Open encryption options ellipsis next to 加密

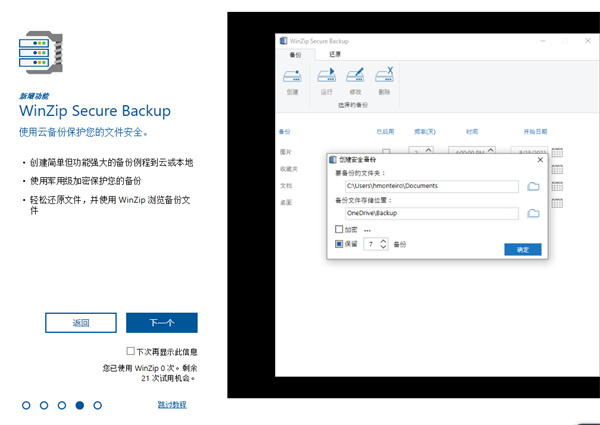tap(367, 230)
